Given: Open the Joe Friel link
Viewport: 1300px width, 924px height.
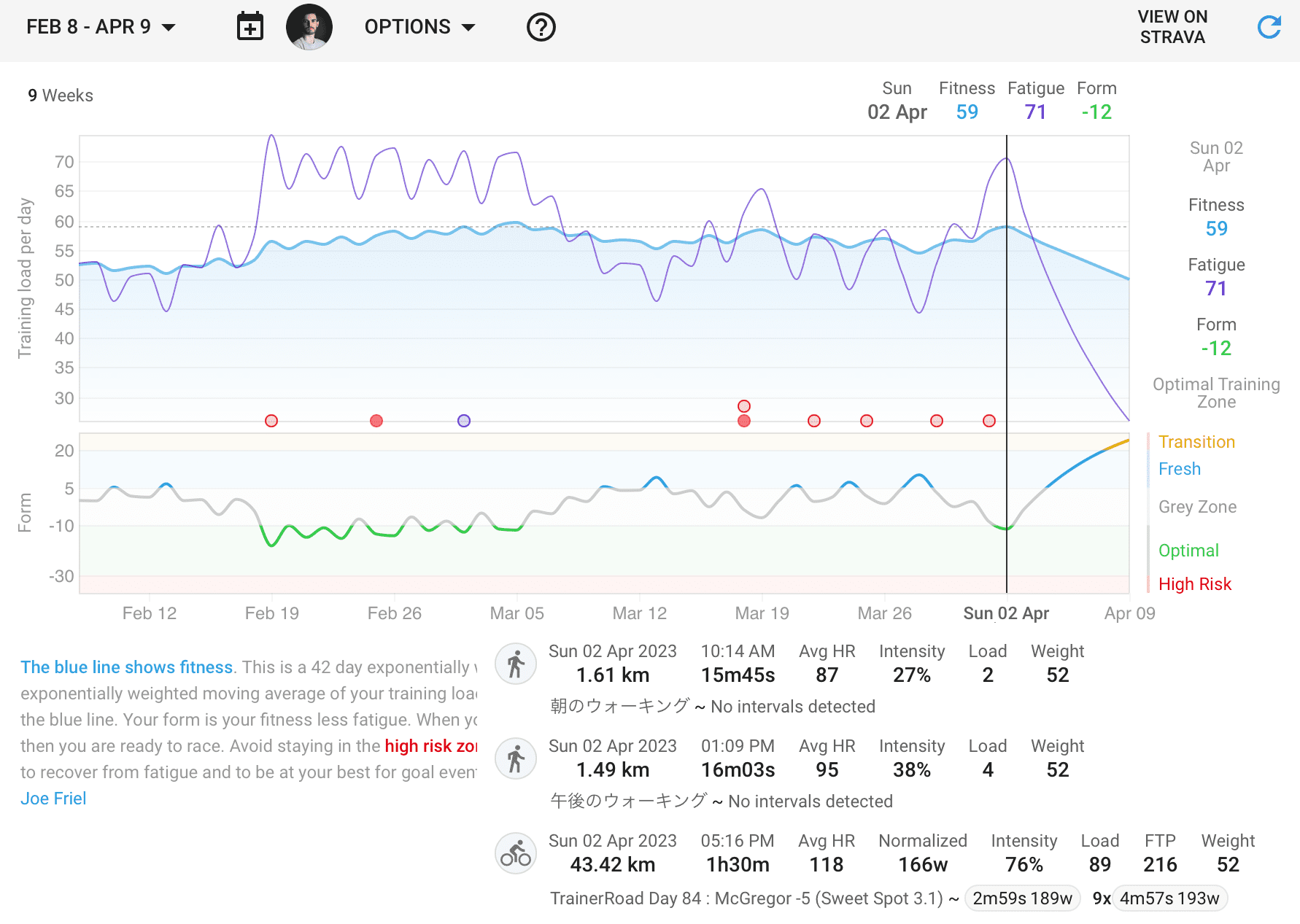Looking at the screenshot, I should click(53, 799).
